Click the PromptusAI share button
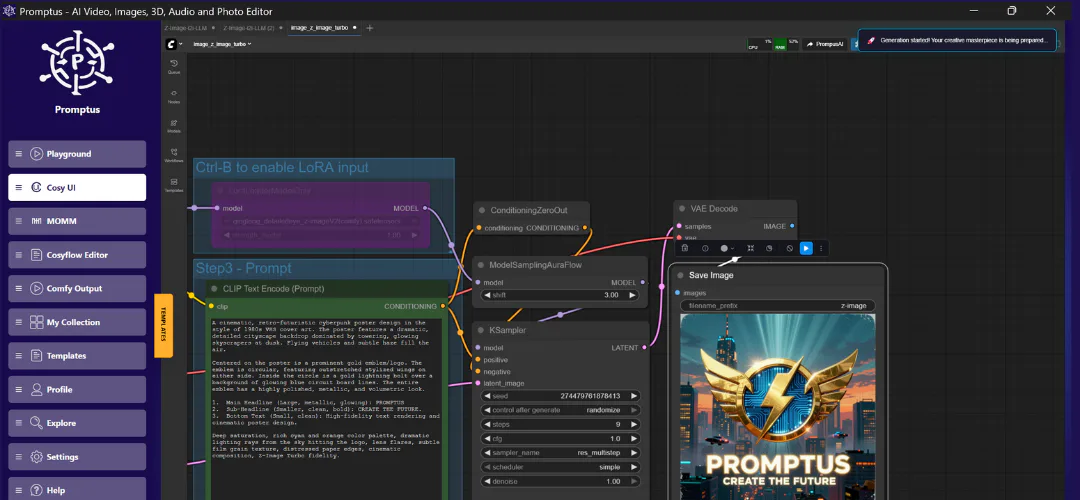This screenshot has width=1080, height=500. click(825, 44)
